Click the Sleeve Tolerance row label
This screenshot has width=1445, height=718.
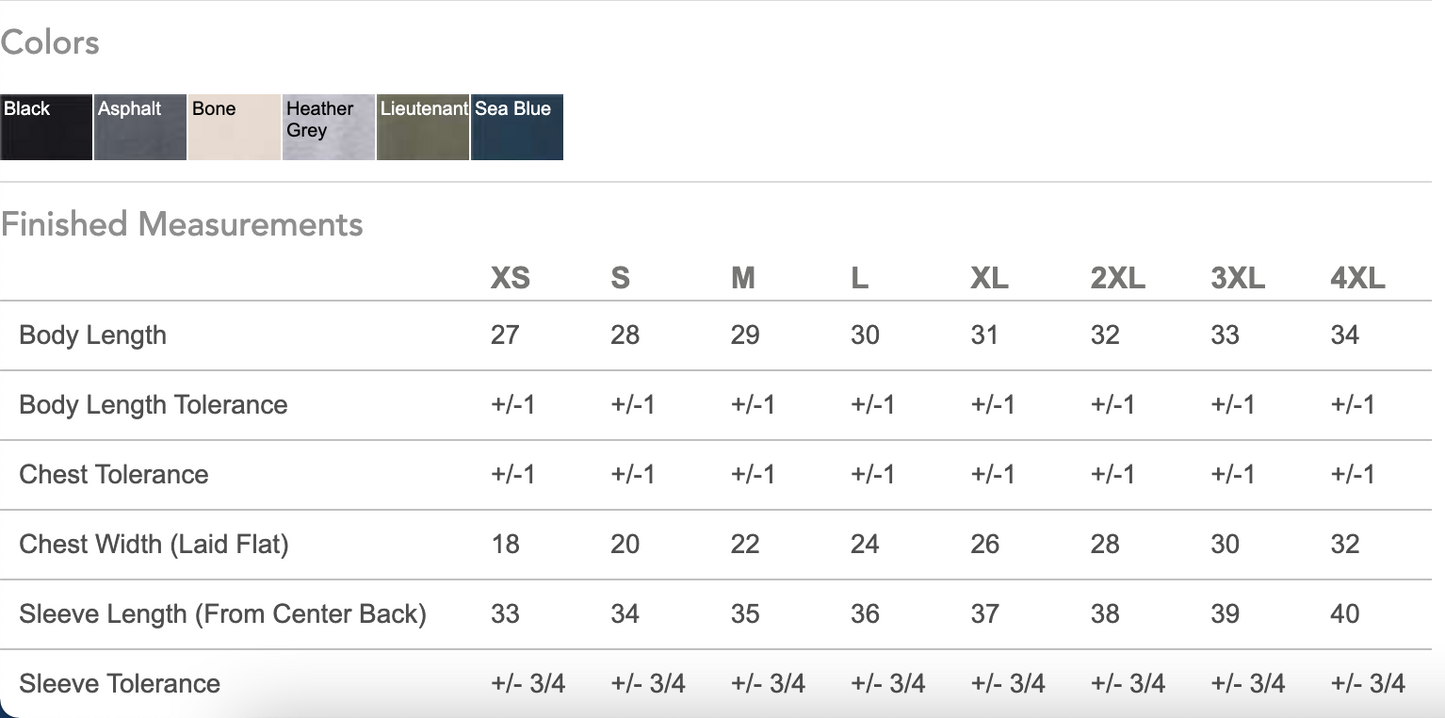coord(120,684)
